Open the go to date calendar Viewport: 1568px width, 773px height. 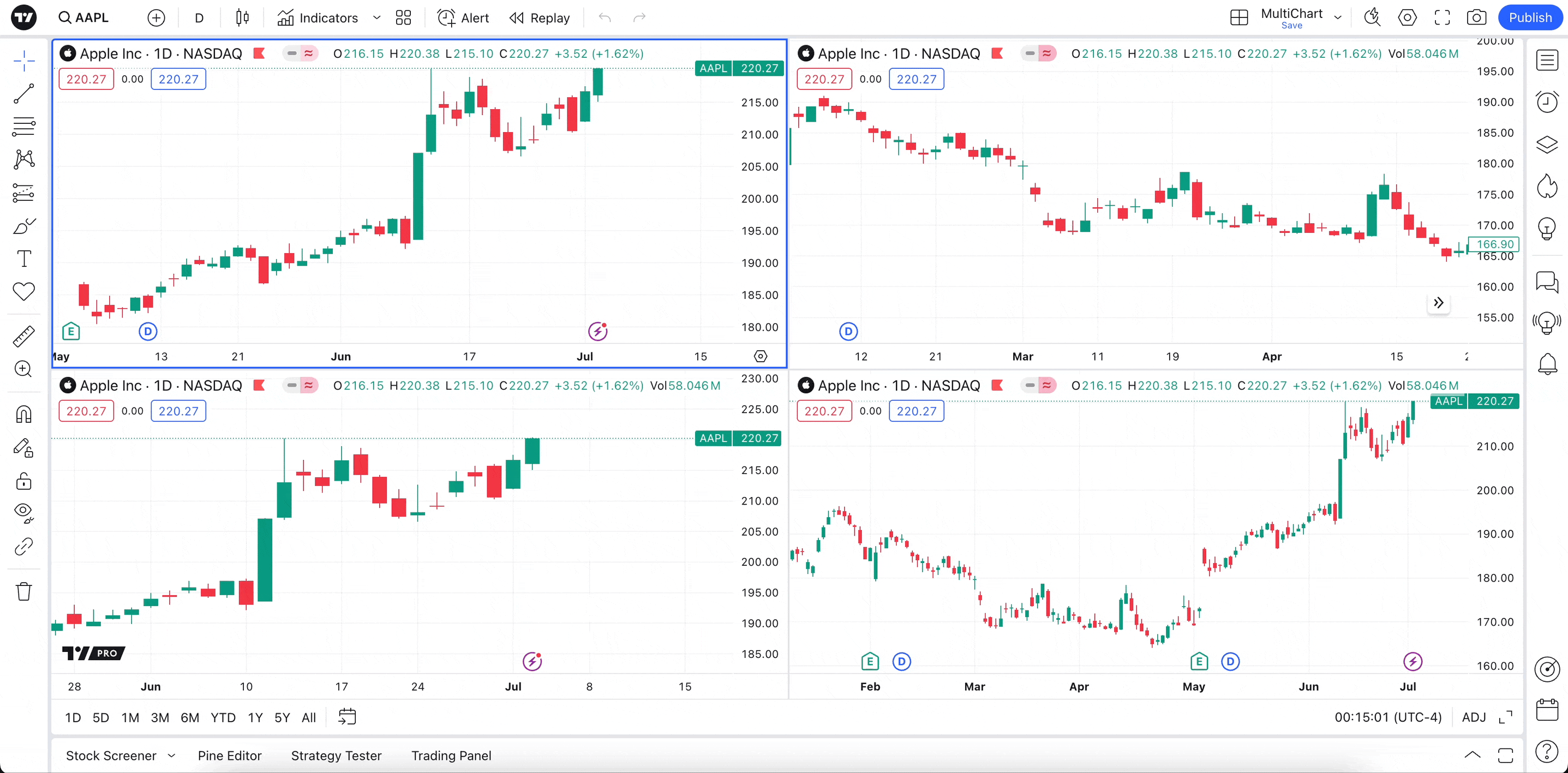click(x=347, y=717)
